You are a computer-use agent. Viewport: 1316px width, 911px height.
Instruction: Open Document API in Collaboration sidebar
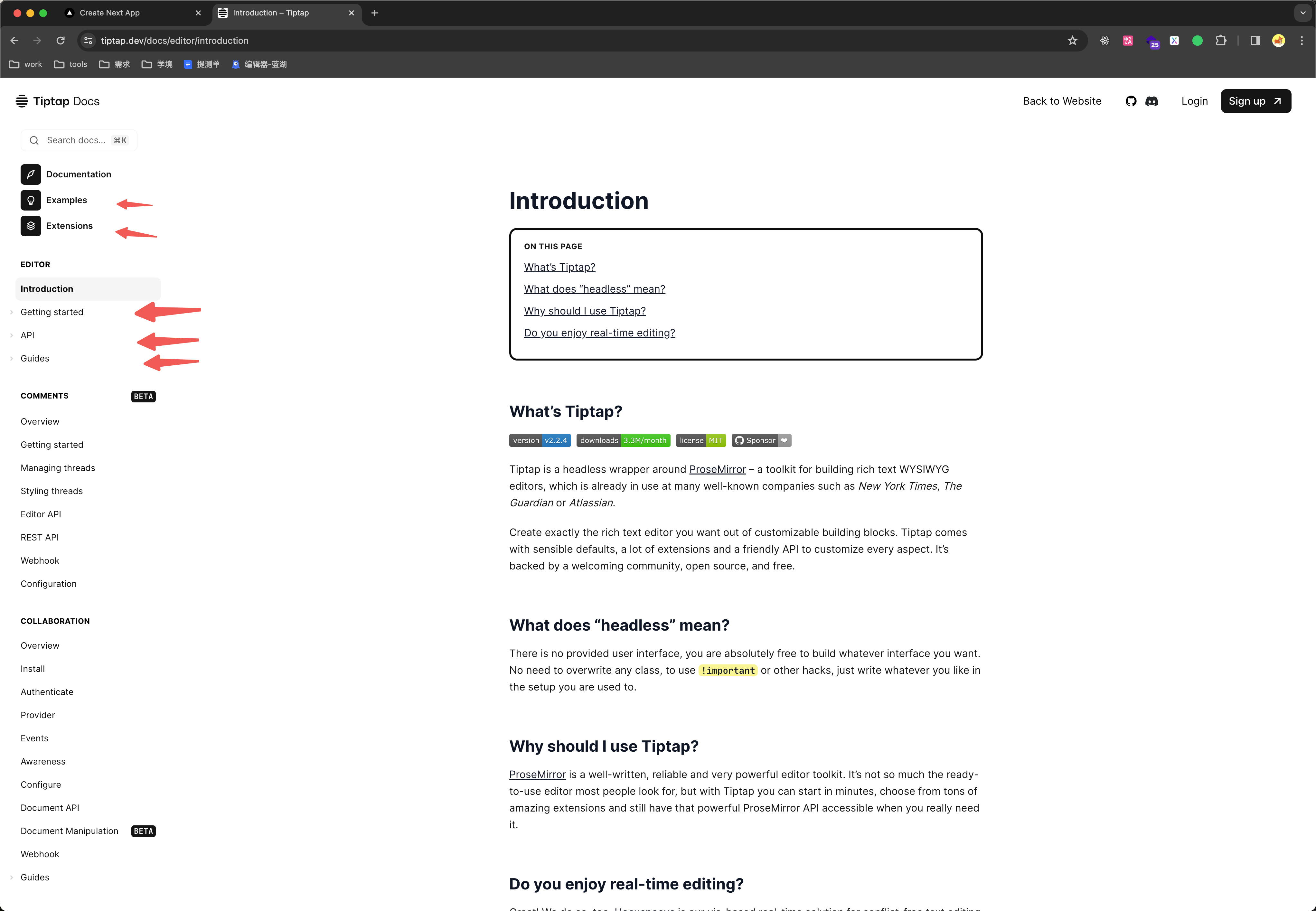50,808
